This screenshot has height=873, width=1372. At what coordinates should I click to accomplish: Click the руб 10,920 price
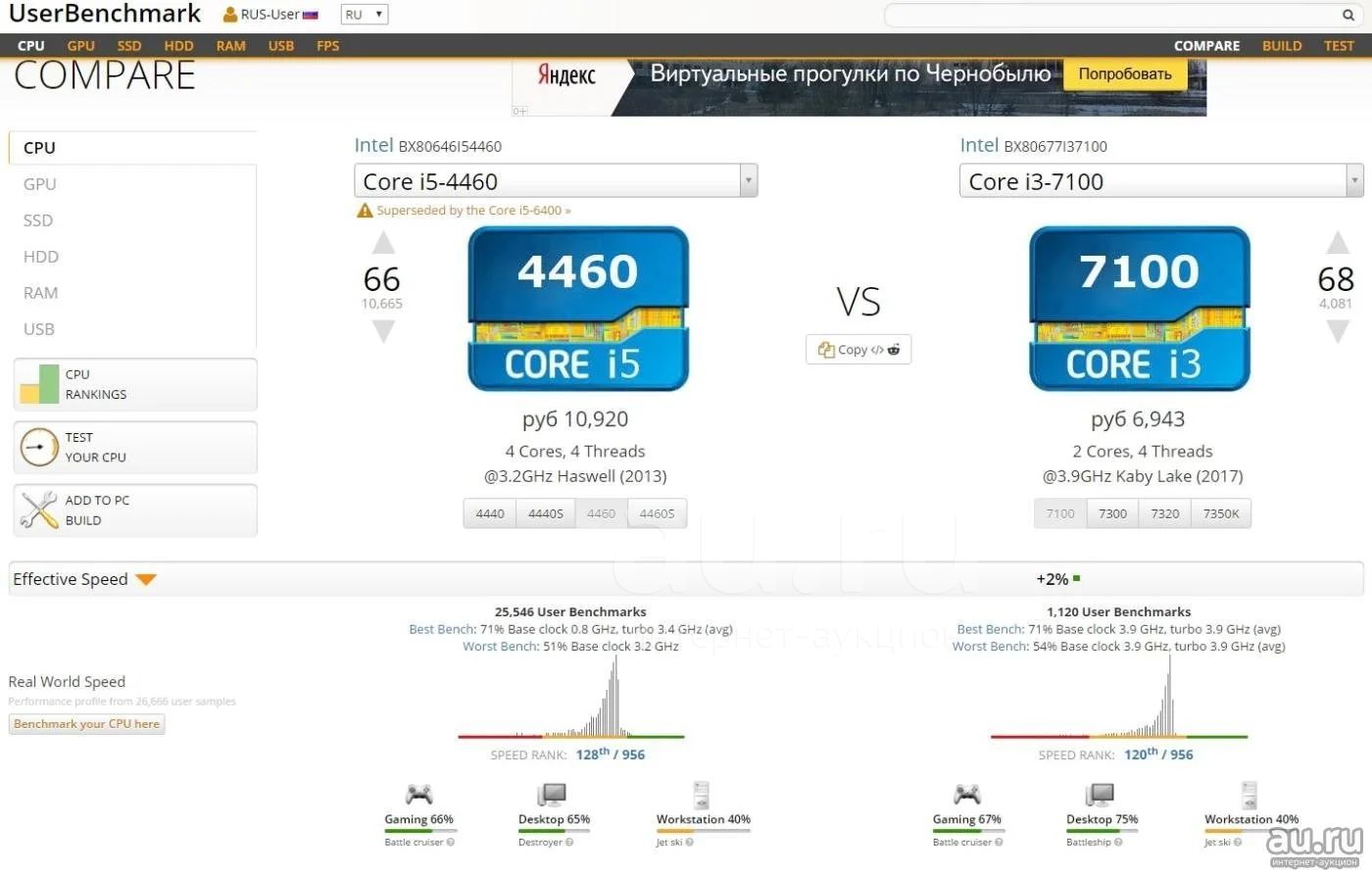575,419
